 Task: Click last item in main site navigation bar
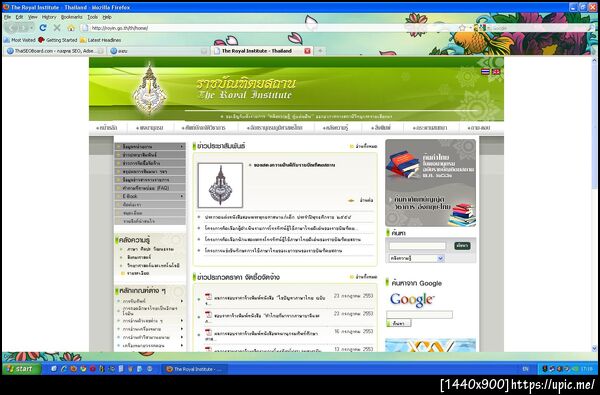tap(479, 128)
